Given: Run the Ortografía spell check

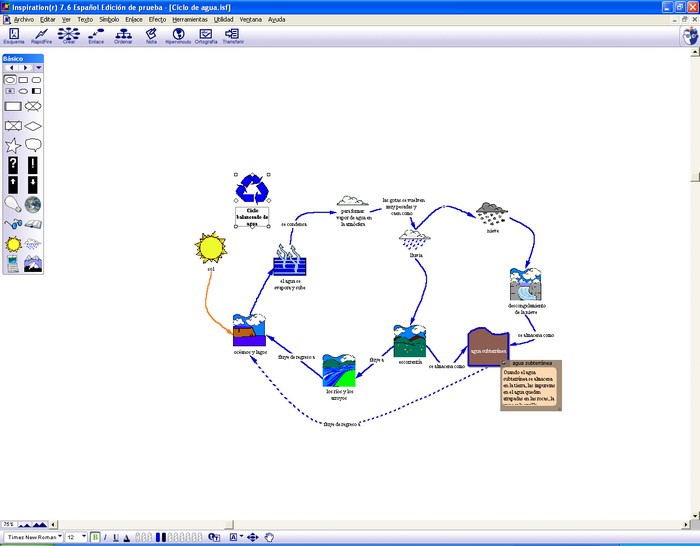Looking at the screenshot, I should (x=206, y=35).
